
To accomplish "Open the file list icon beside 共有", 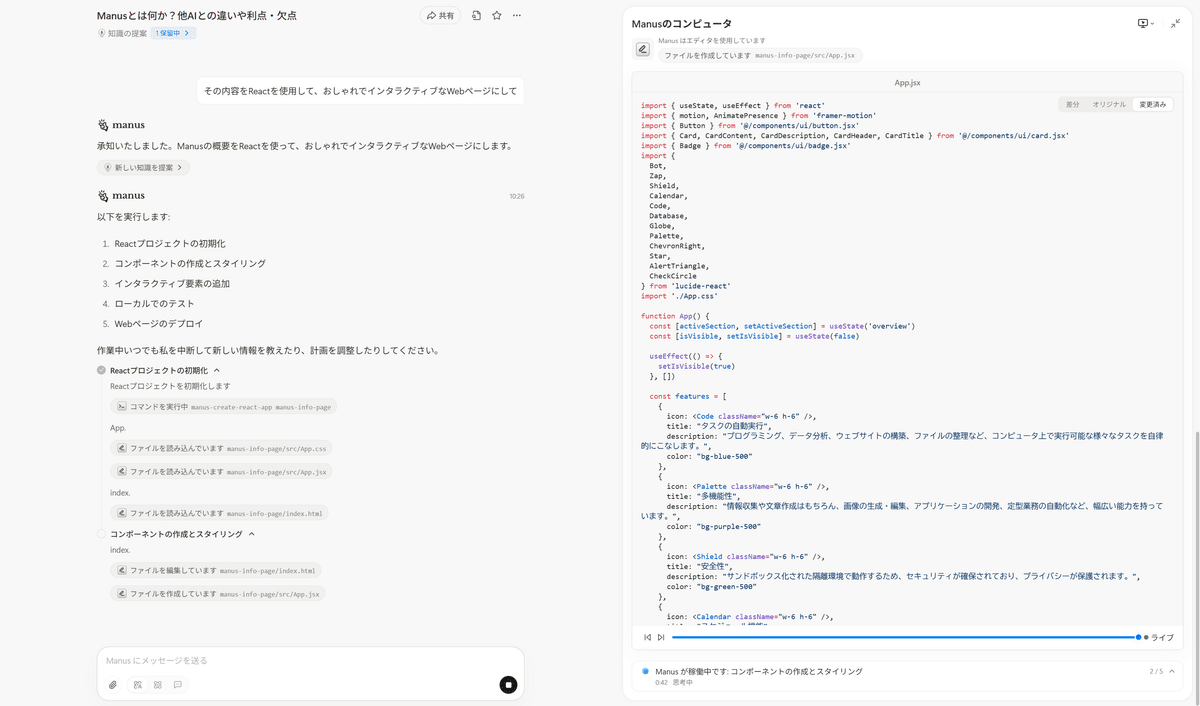I will [476, 15].
